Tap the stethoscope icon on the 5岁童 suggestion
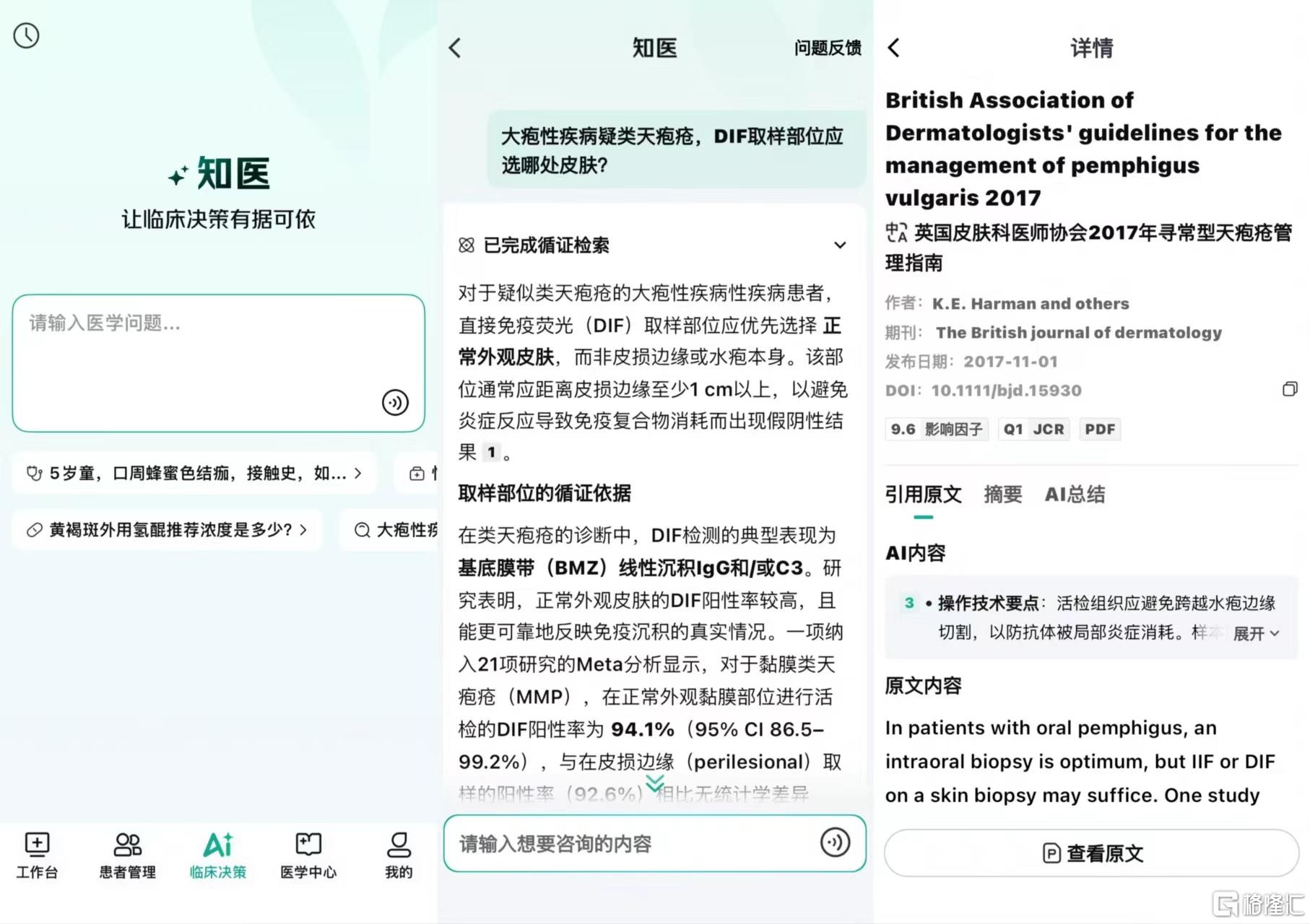Viewport: 1310px width, 924px height. (34, 474)
